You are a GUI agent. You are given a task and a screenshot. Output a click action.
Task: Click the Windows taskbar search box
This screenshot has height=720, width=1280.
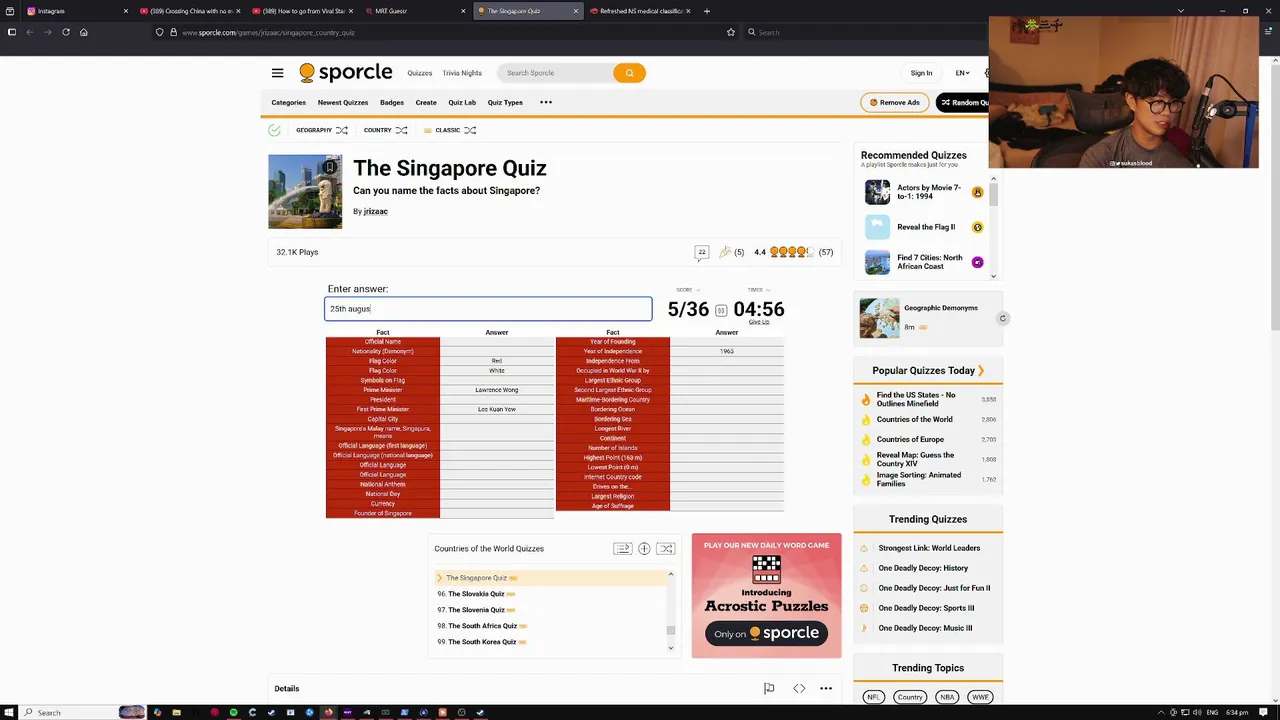click(84, 712)
